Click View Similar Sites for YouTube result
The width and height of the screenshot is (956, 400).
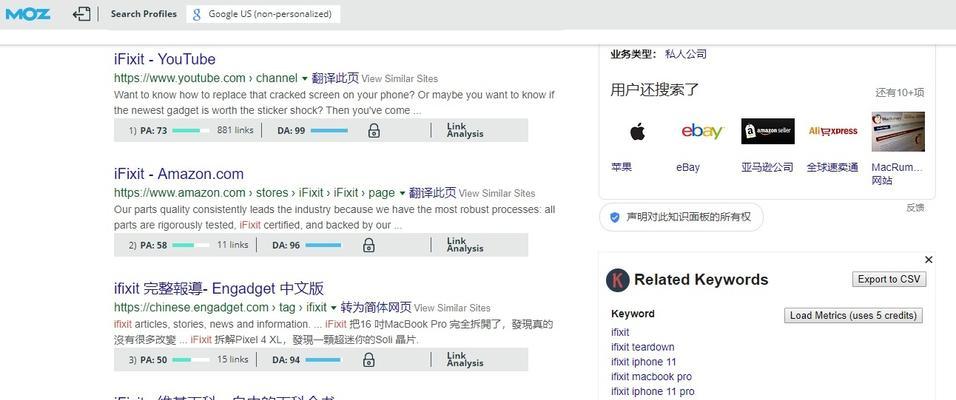(399, 79)
